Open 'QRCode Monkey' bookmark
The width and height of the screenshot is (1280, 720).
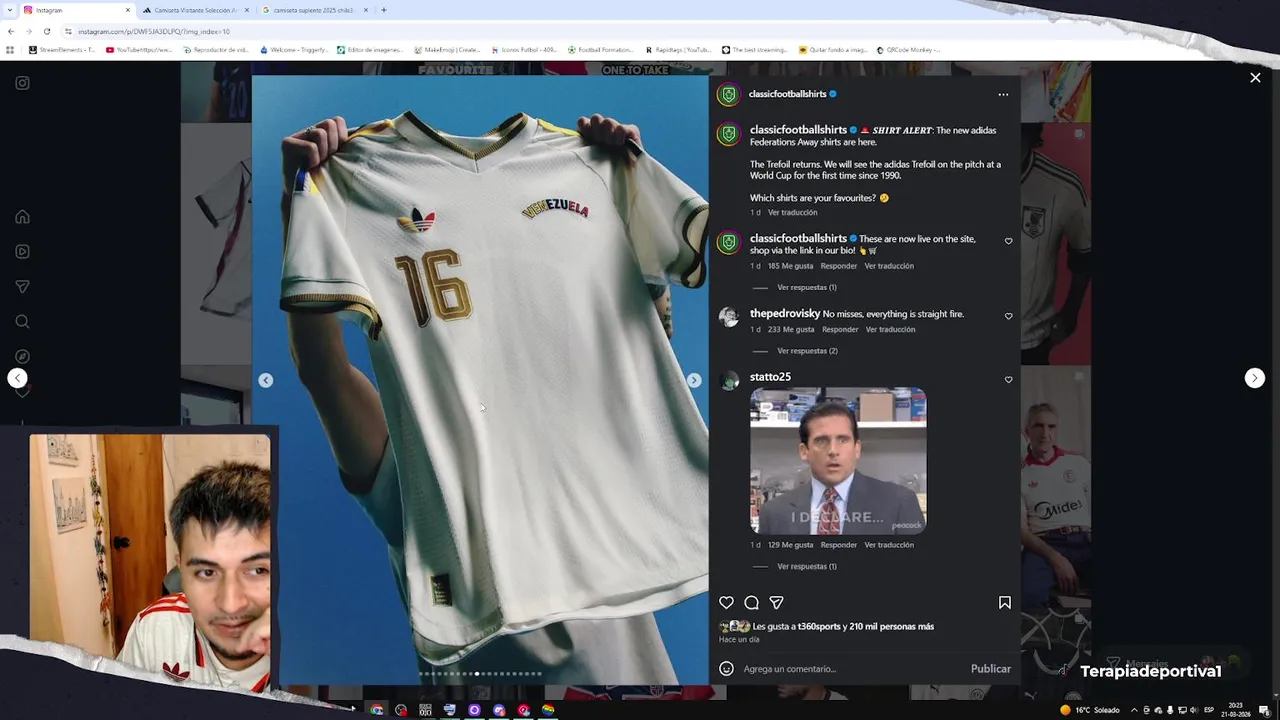[908, 49]
